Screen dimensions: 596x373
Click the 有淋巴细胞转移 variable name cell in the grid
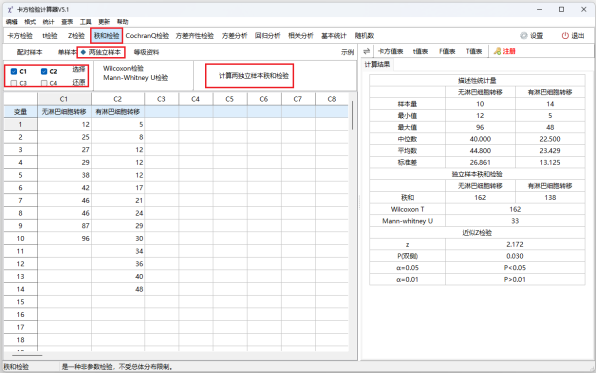tap(118, 111)
